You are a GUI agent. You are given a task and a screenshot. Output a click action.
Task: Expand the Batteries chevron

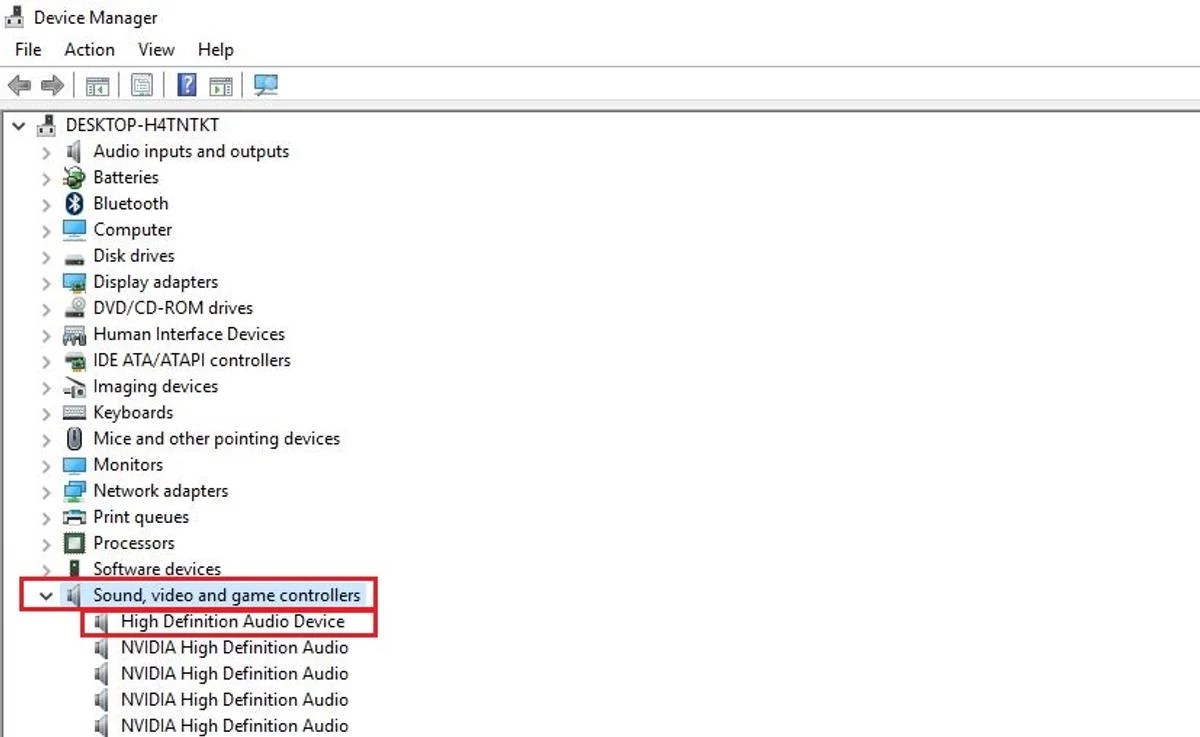click(46, 178)
